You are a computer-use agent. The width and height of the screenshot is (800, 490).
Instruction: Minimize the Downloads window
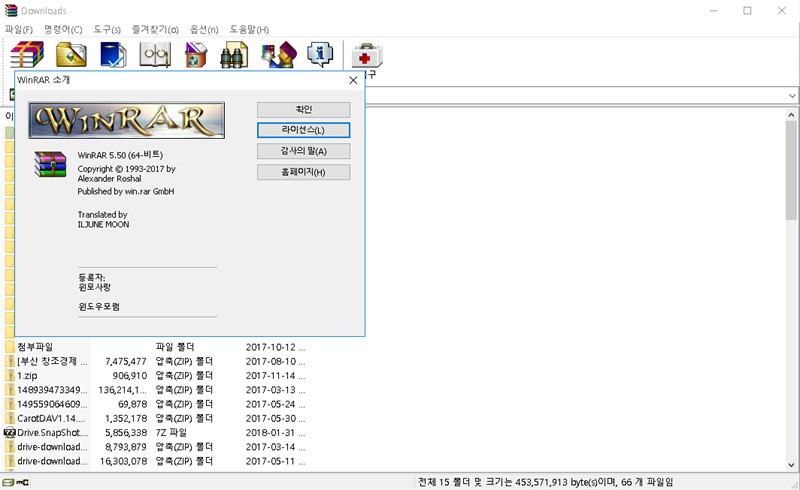pyautogui.click(x=713, y=11)
